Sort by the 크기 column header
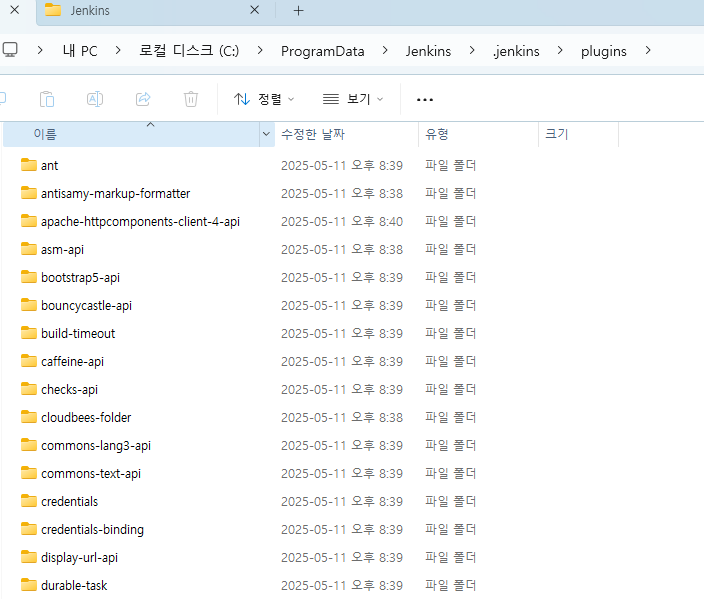The image size is (704, 599). 578,134
